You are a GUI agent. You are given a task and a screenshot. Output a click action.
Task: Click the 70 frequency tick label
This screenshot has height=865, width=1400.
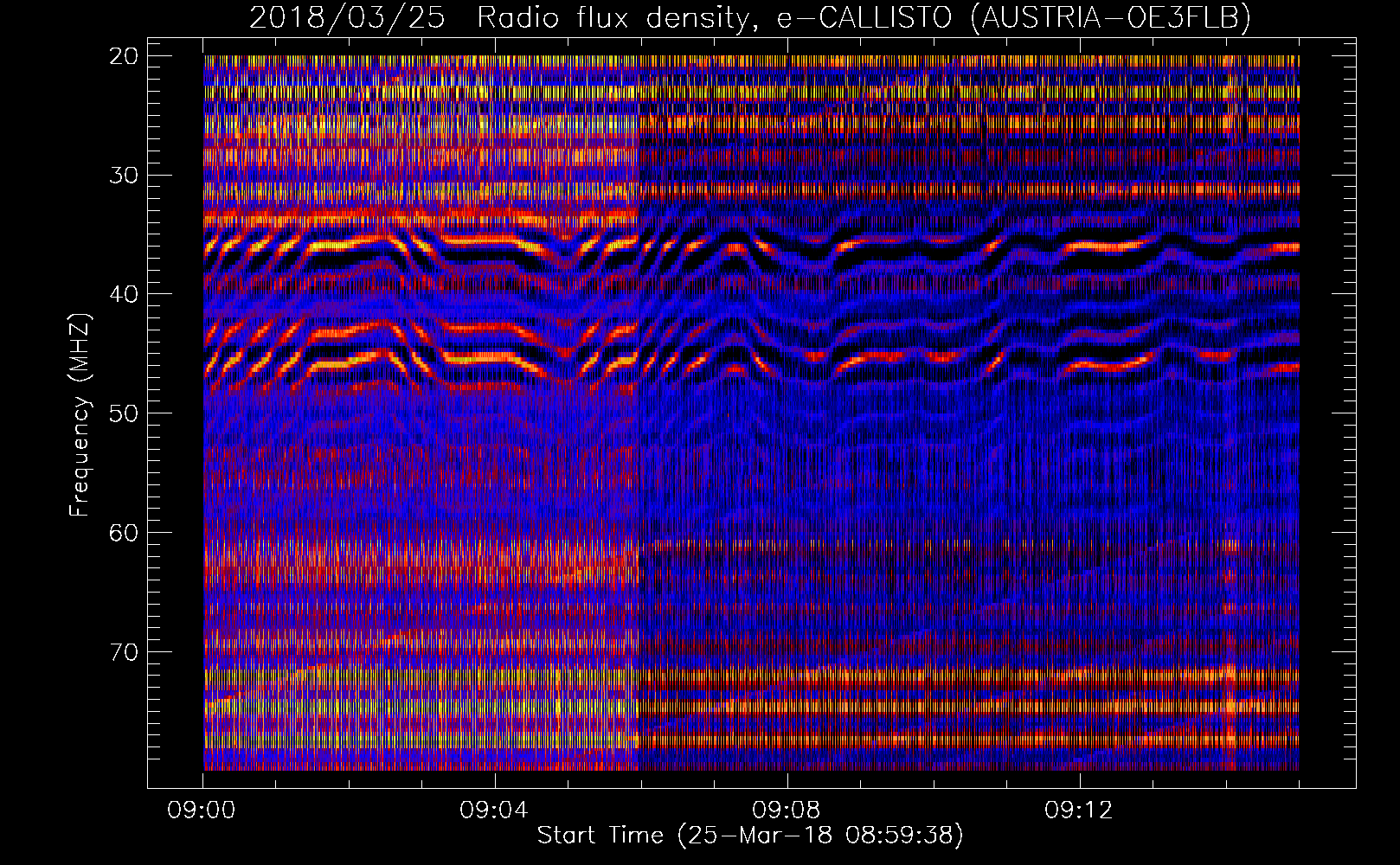click(124, 651)
